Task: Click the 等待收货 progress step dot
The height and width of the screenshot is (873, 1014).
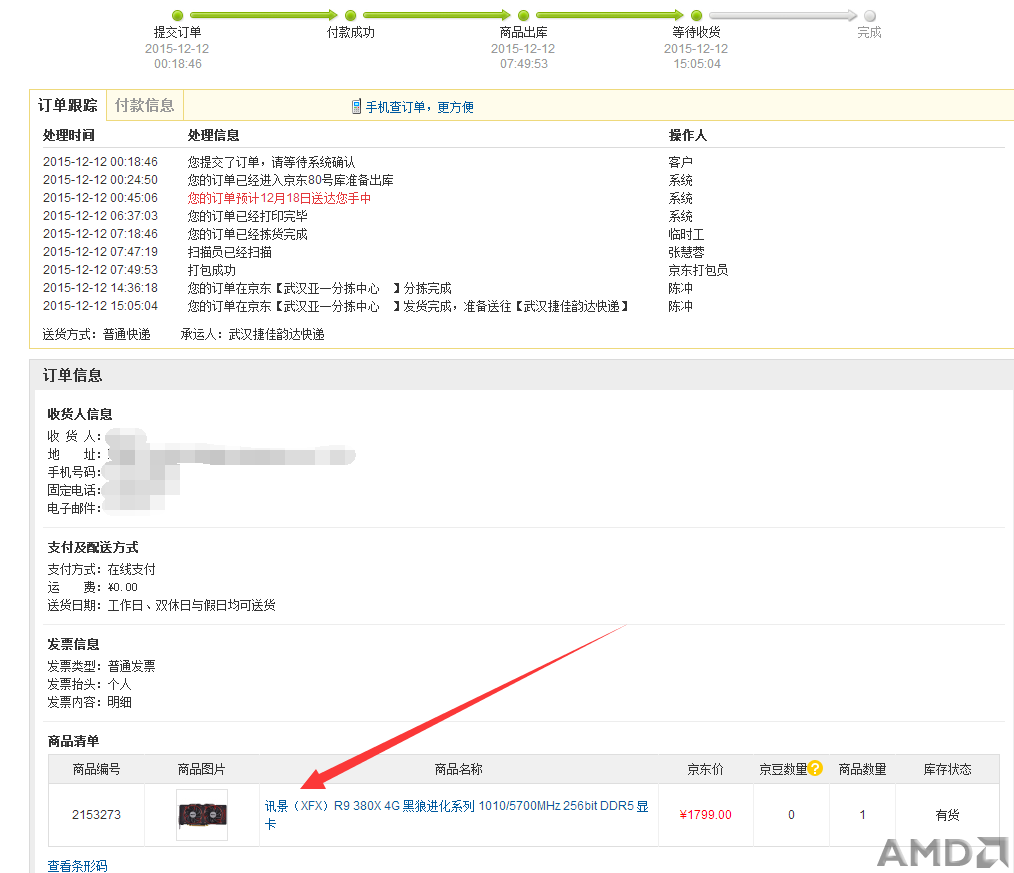Action: [x=696, y=16]
